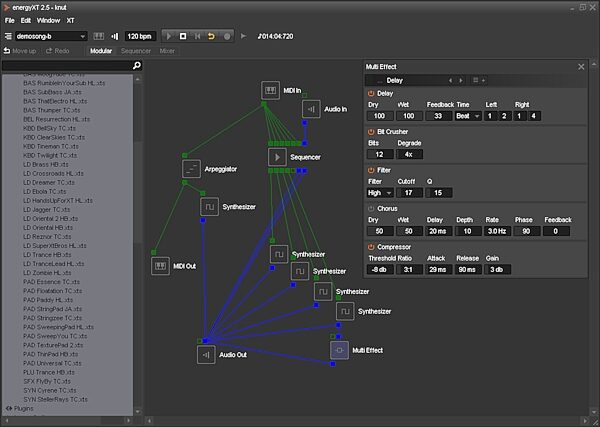Rewind to start with the transport button

[197, 36]
